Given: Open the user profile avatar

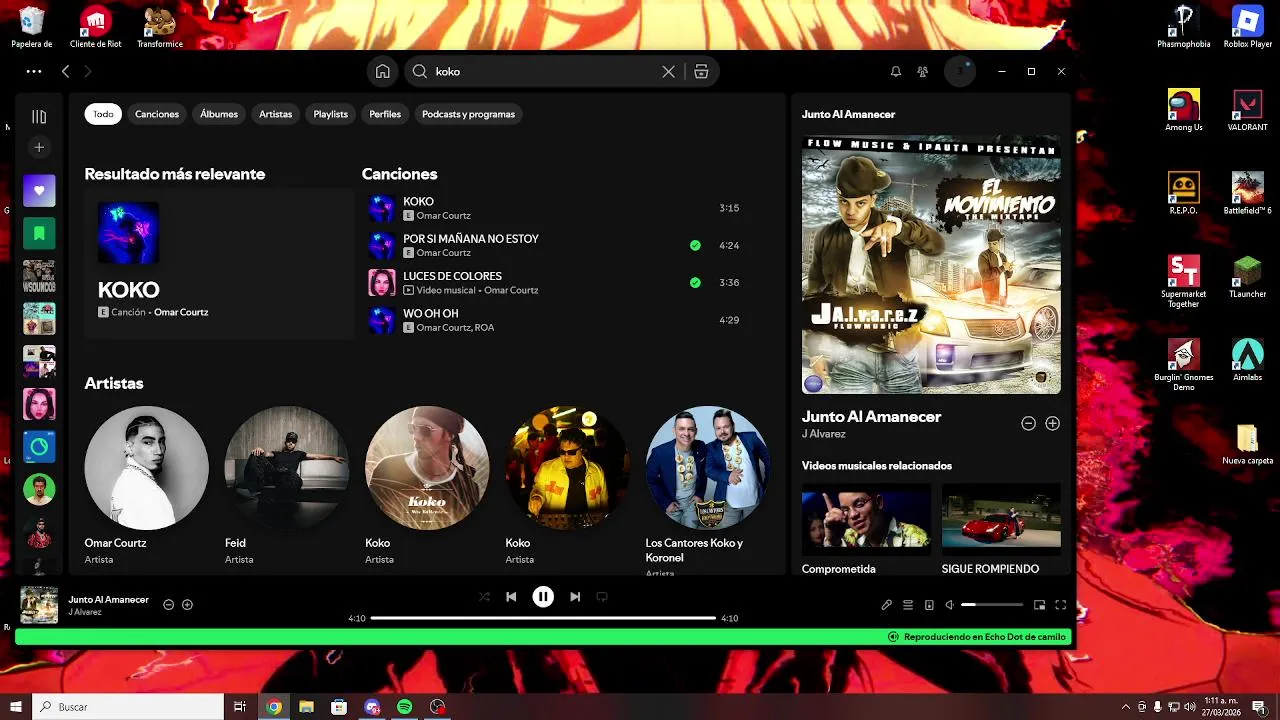Looking at the screenshot, I should [960, 72].
